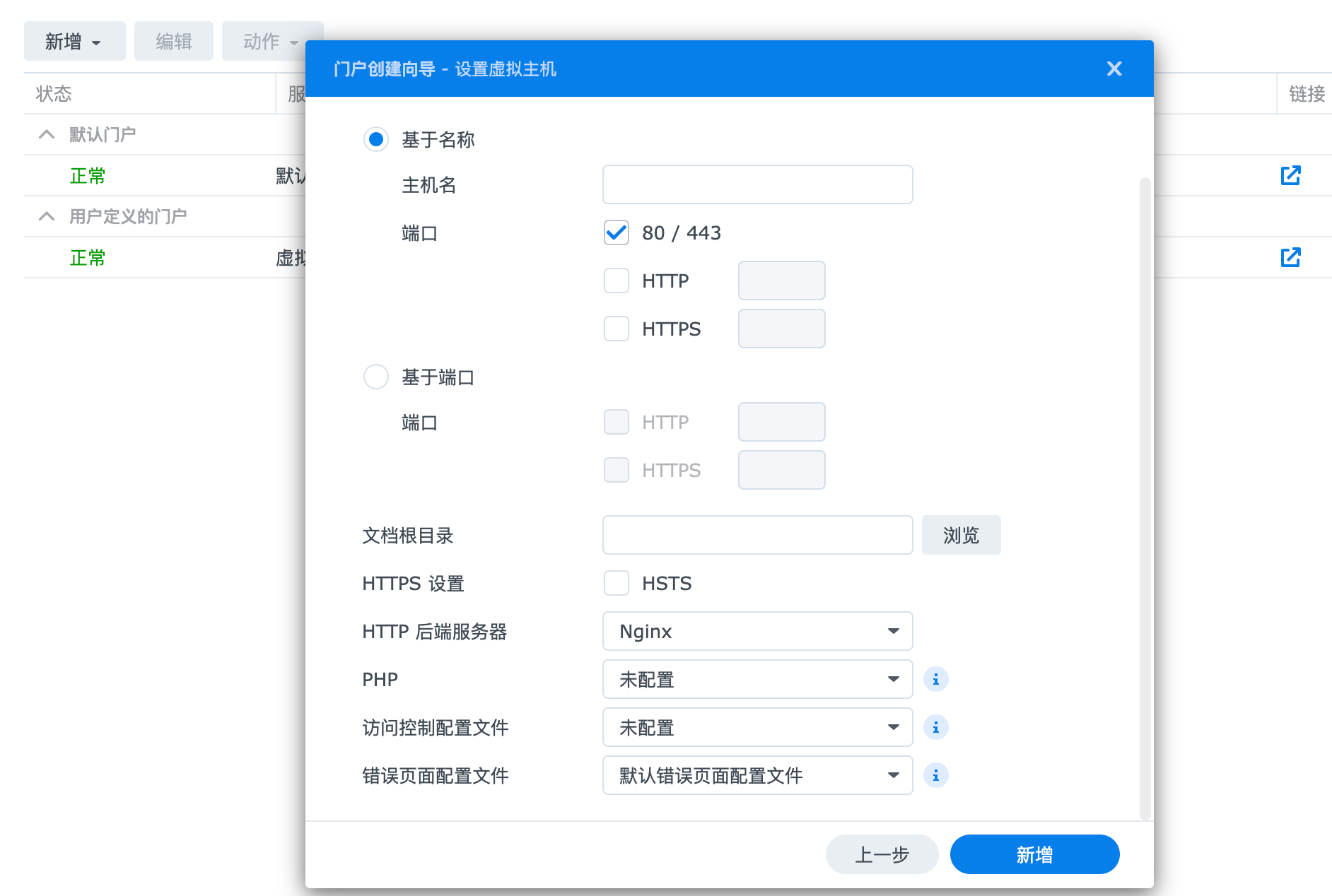This screenshot has width=1332, height=896.
Task: Uncheck the 80 / 443 port checkbox
Action: tap(617, 232)
